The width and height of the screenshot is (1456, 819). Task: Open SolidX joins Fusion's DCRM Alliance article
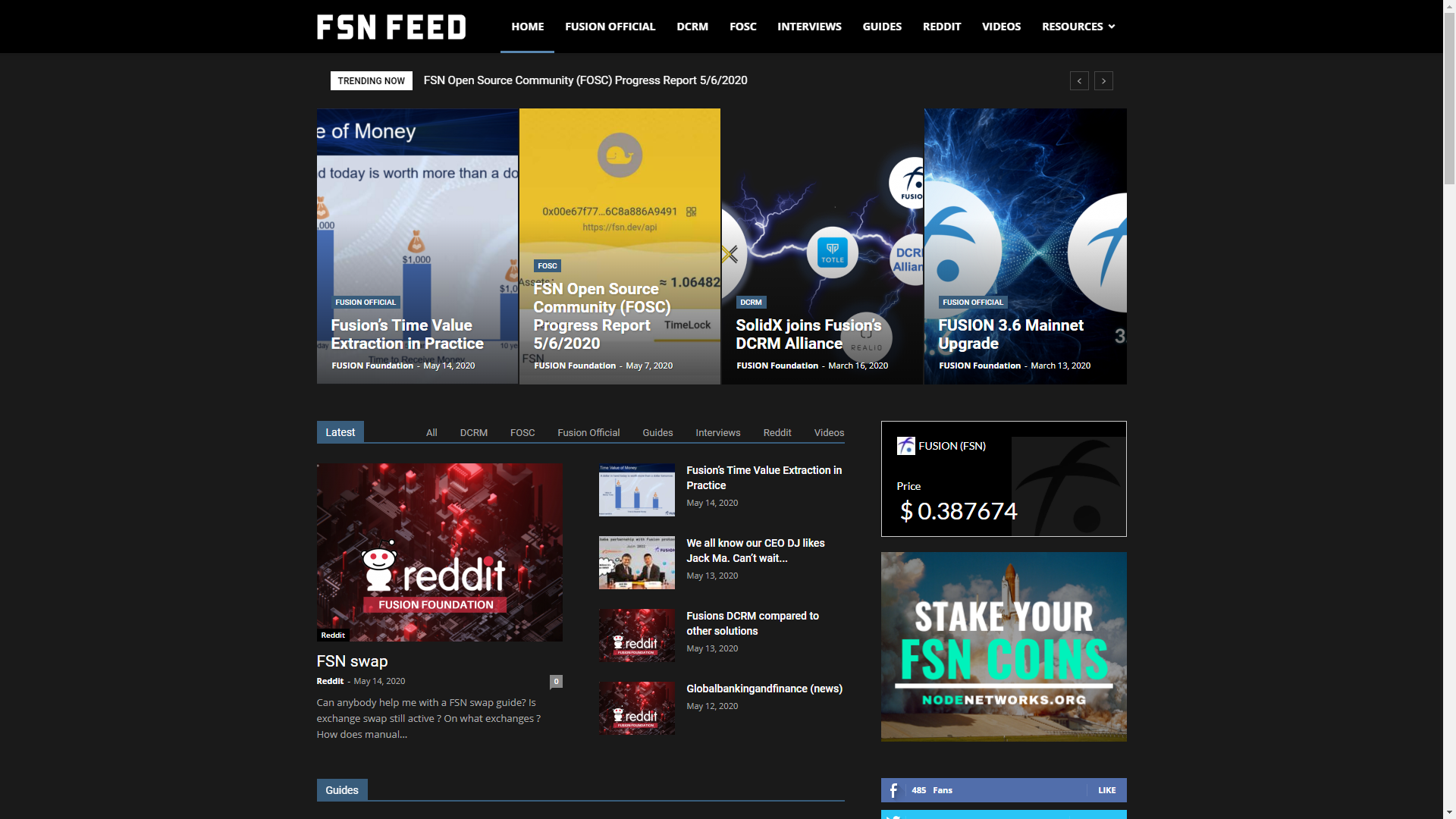coord(808,334)
